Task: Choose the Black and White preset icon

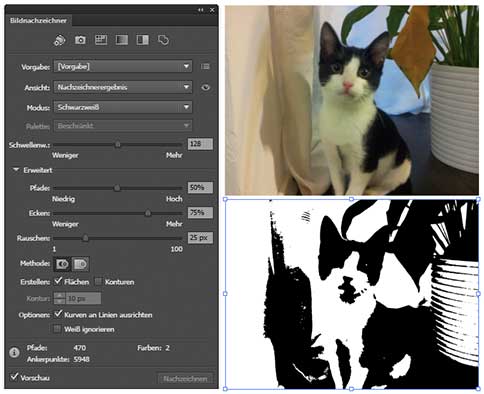Action: pos(142,40)
